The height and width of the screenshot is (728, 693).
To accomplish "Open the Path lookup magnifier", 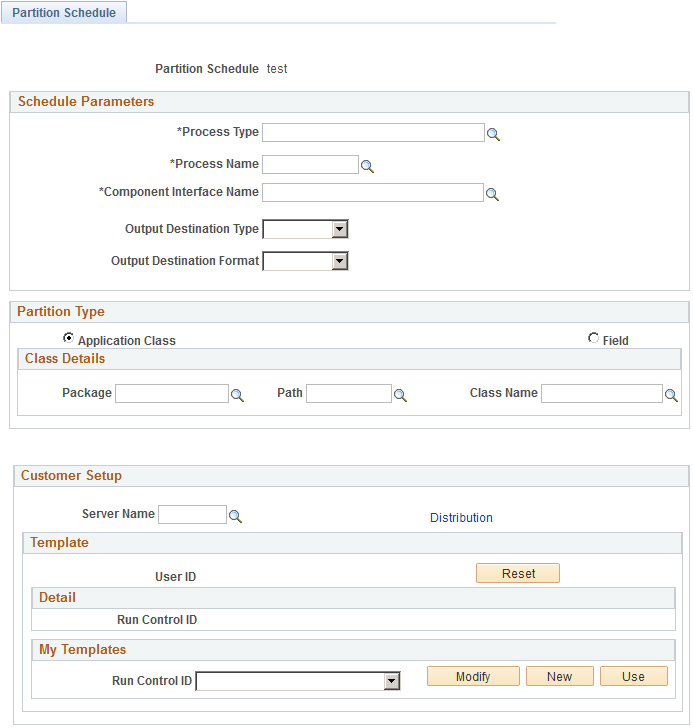I will click(x=400, y=395).
